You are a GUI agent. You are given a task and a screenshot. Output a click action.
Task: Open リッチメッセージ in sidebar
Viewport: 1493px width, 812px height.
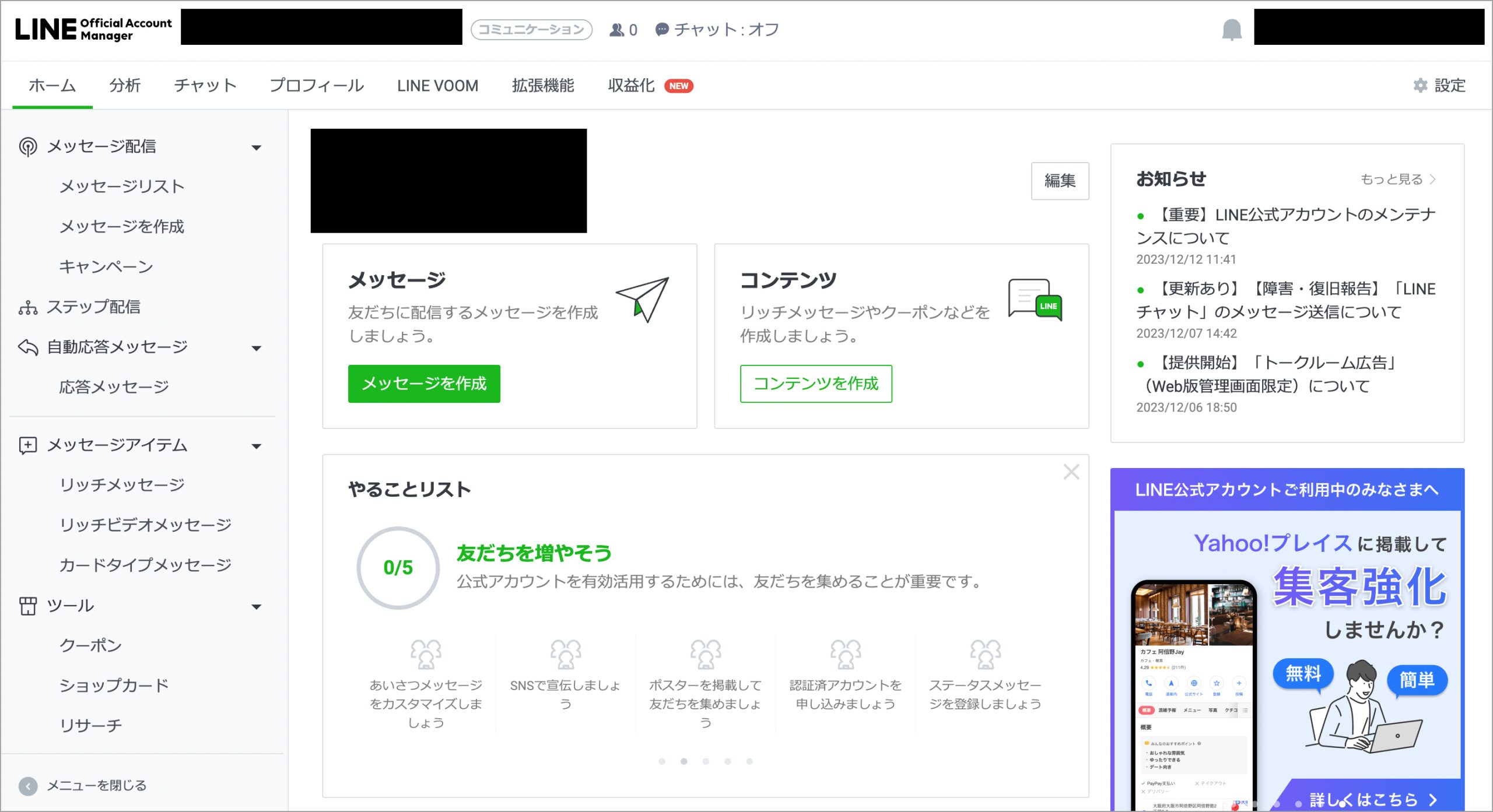[x=122, y=485]
